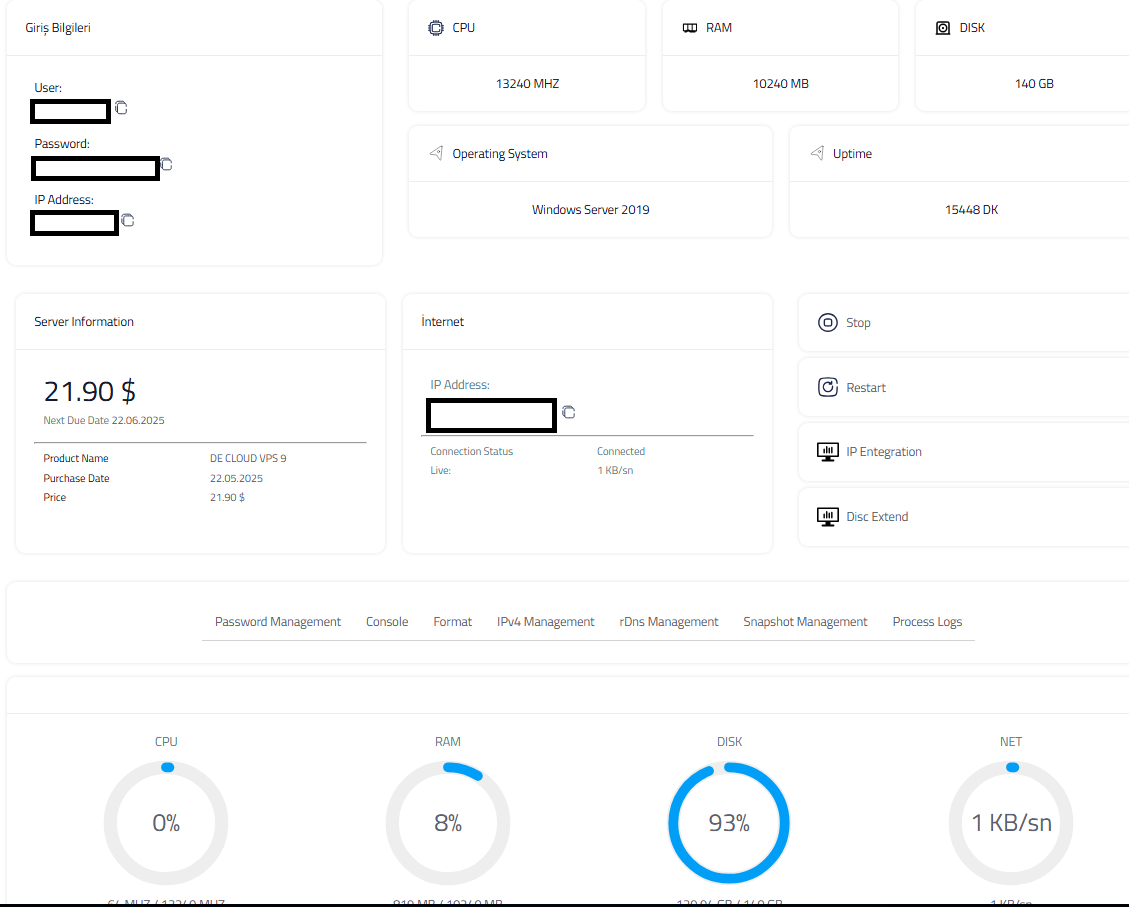Click the İnternet card heading
Image resolution: width=1129 pixels, height=907 pixels.
coord(443,322)
